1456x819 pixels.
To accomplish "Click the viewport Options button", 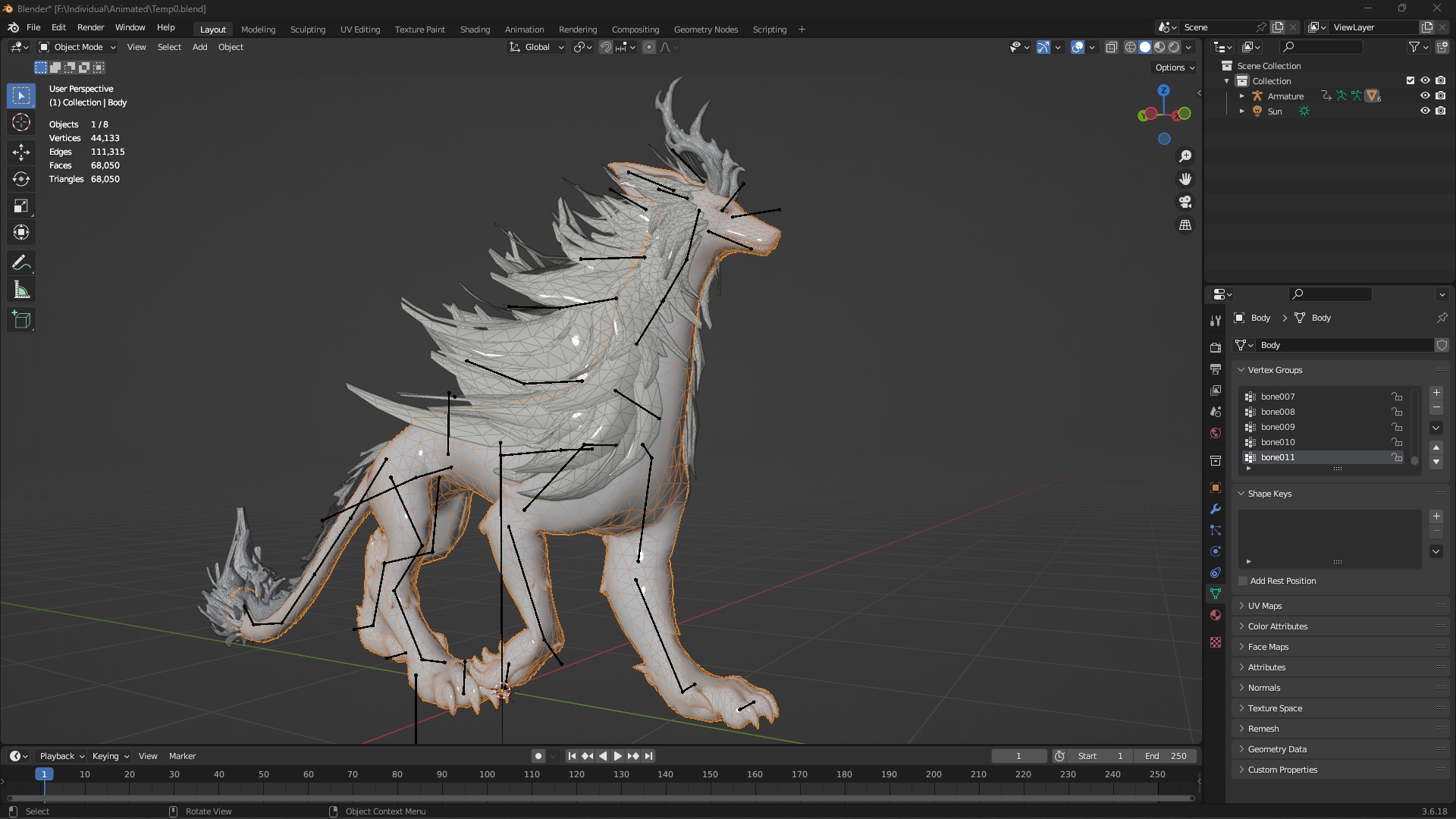I will [x=1174, y=67].
